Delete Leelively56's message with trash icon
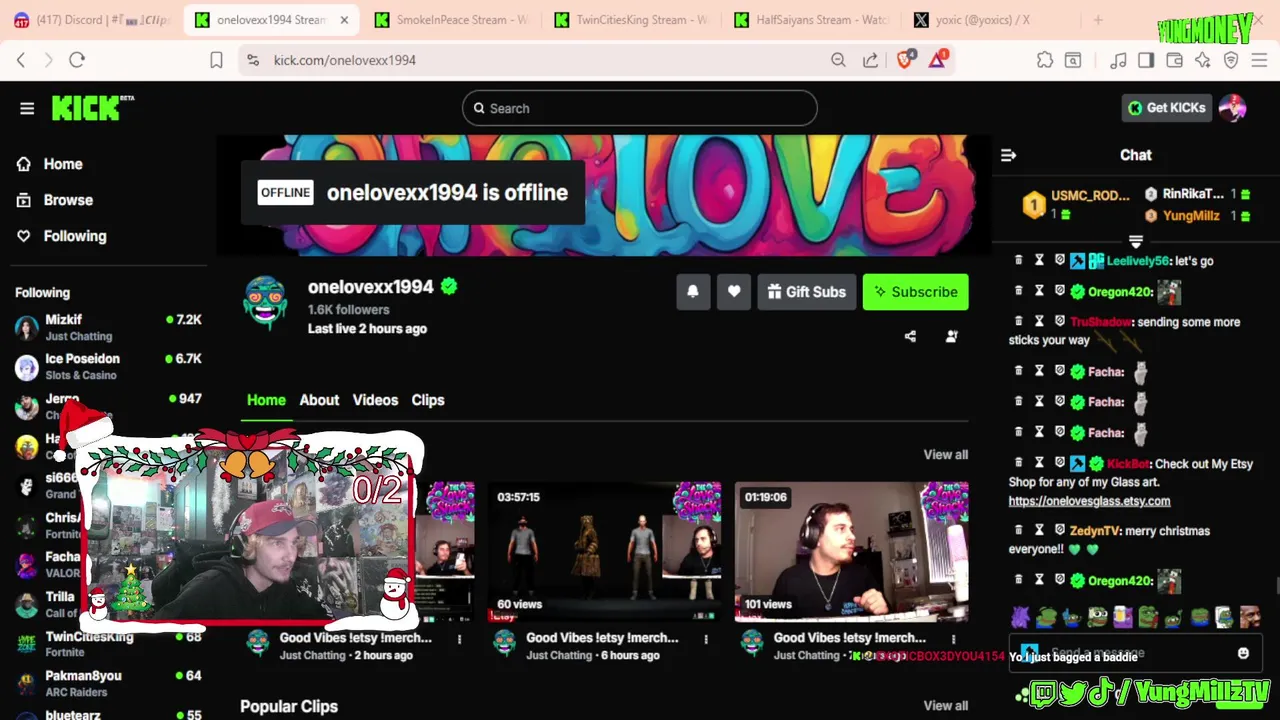The height and width of the screenshot is (720, 1280). click(x=1018, y=260)
